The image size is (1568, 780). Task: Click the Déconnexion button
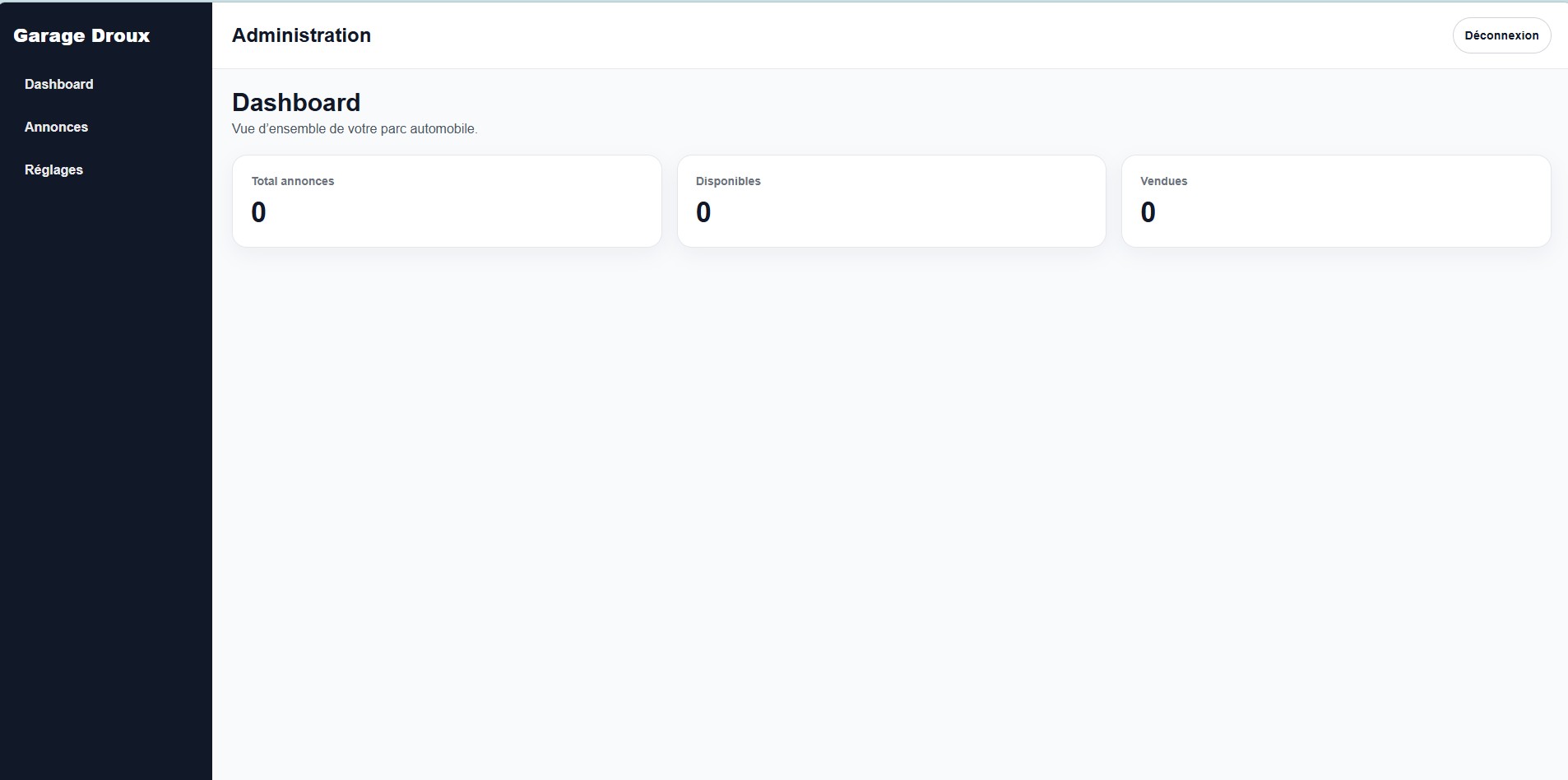point(1501,35)
